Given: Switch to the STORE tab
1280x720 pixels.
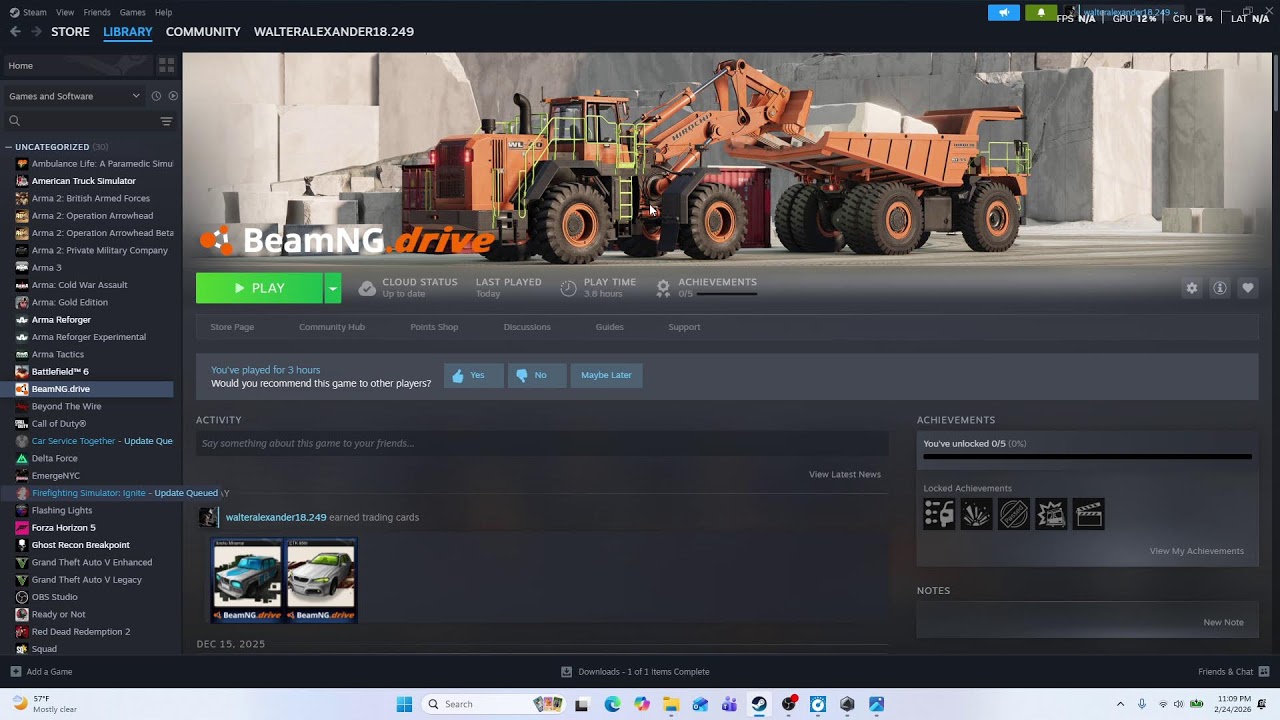Looking at the screenshot, I should [x=70, y=32].
